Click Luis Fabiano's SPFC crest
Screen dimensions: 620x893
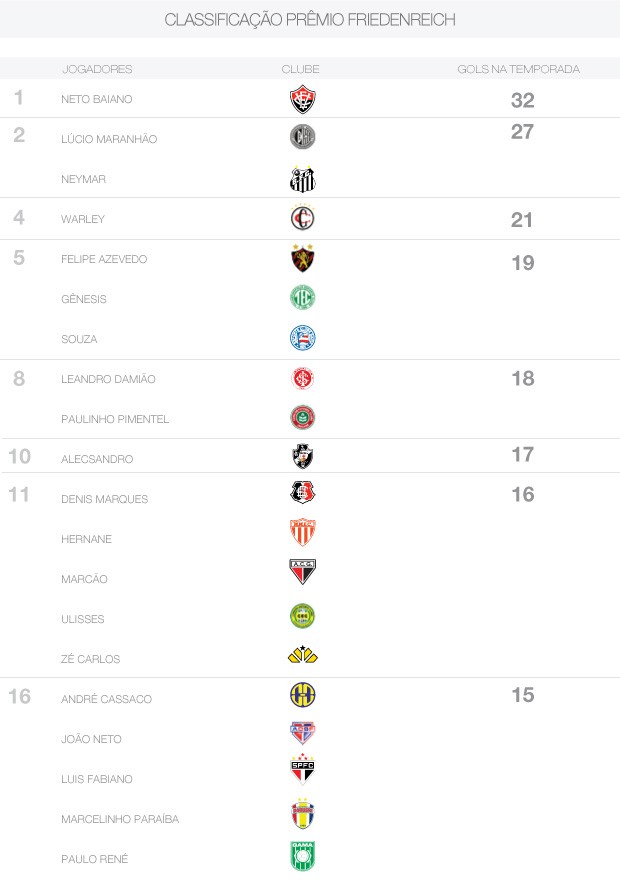[302, 769]
